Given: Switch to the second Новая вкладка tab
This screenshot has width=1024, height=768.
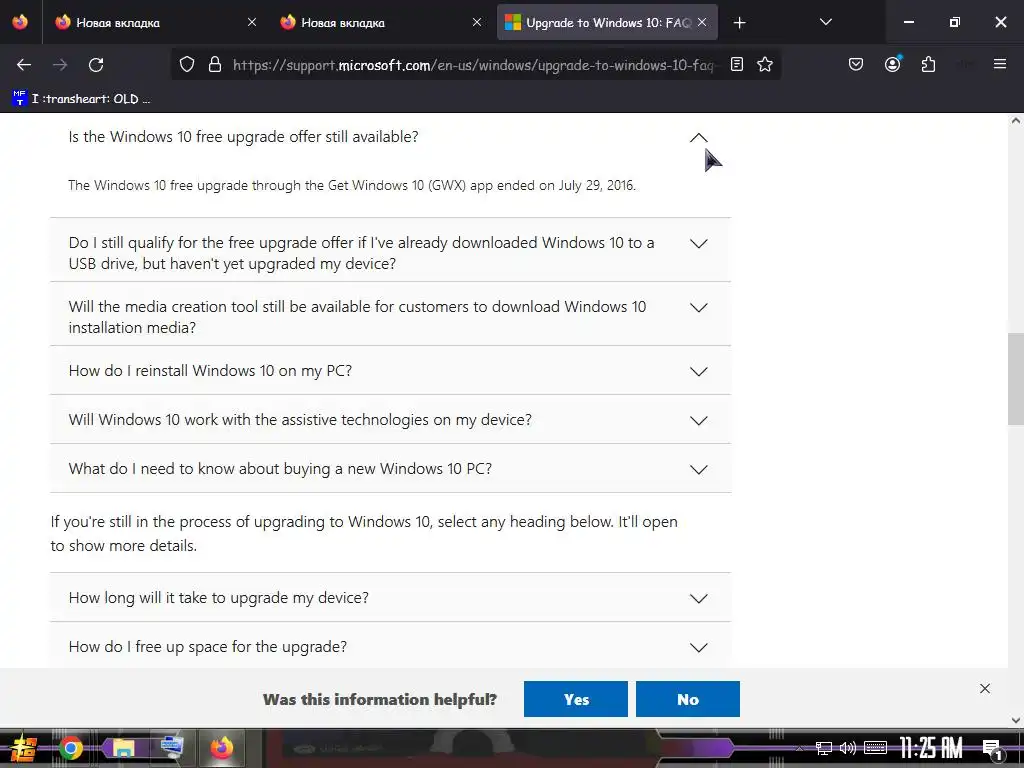Looking at the screenshot, I should tap(381, 23).
